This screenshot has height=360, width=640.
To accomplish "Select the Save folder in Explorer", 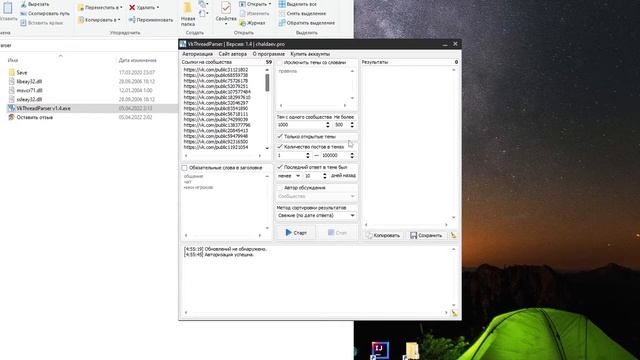I will click(22, 73).
